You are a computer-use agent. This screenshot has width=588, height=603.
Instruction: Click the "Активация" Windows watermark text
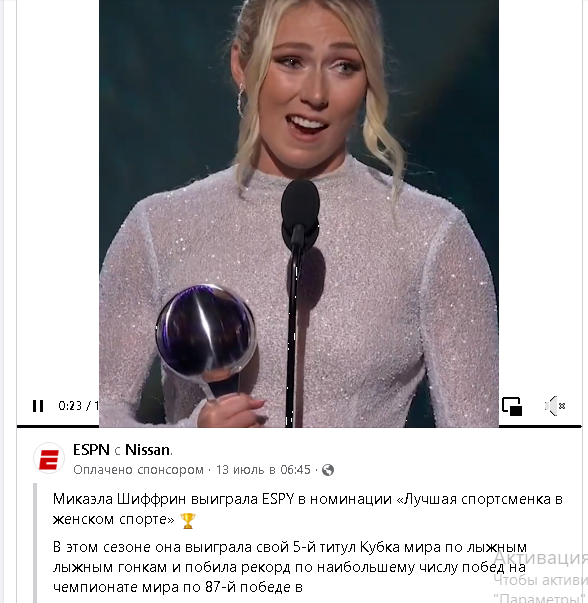(540, 558)
